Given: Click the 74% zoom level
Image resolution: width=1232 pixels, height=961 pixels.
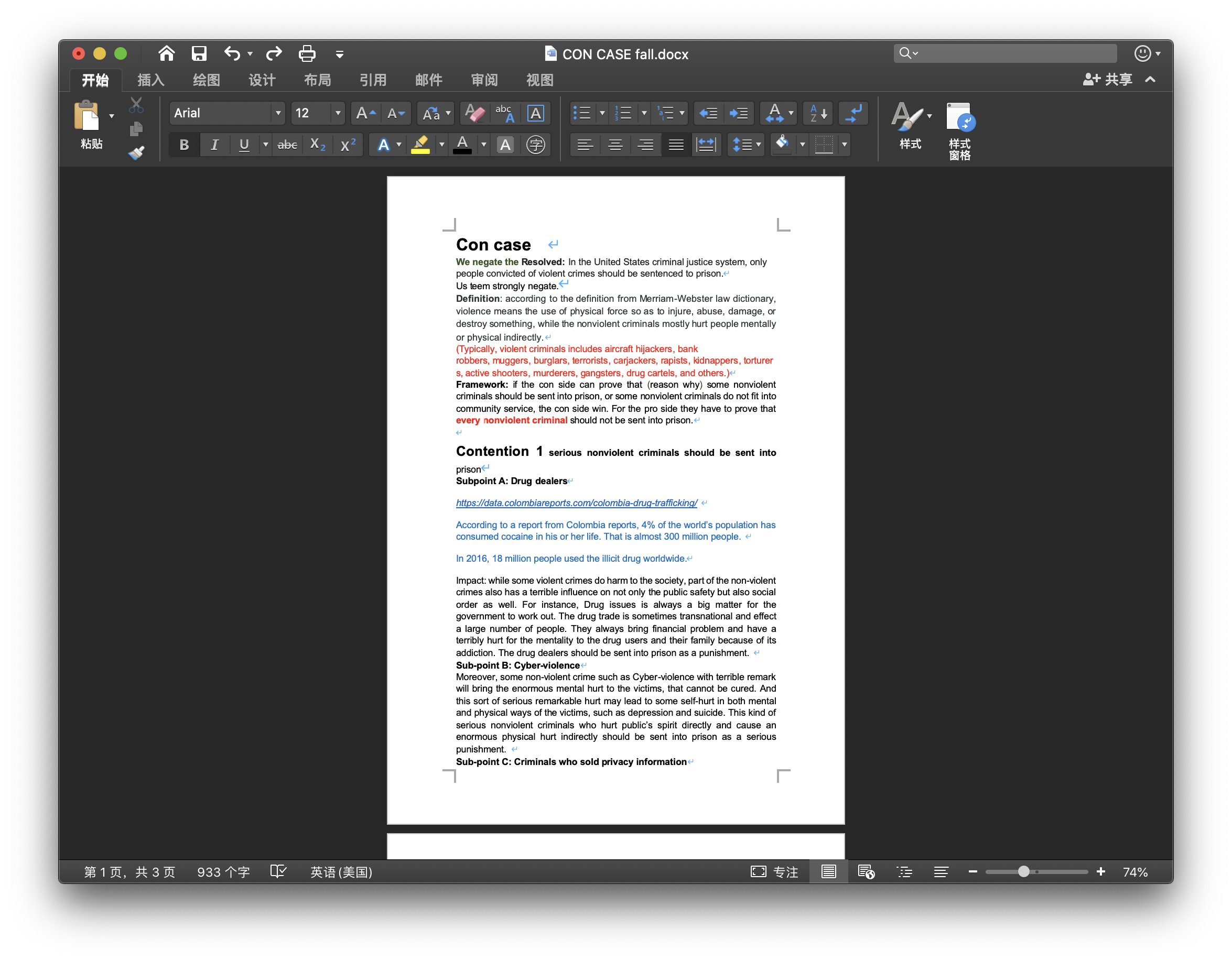Looking at the screenshot, I should tap(1135, 872).
